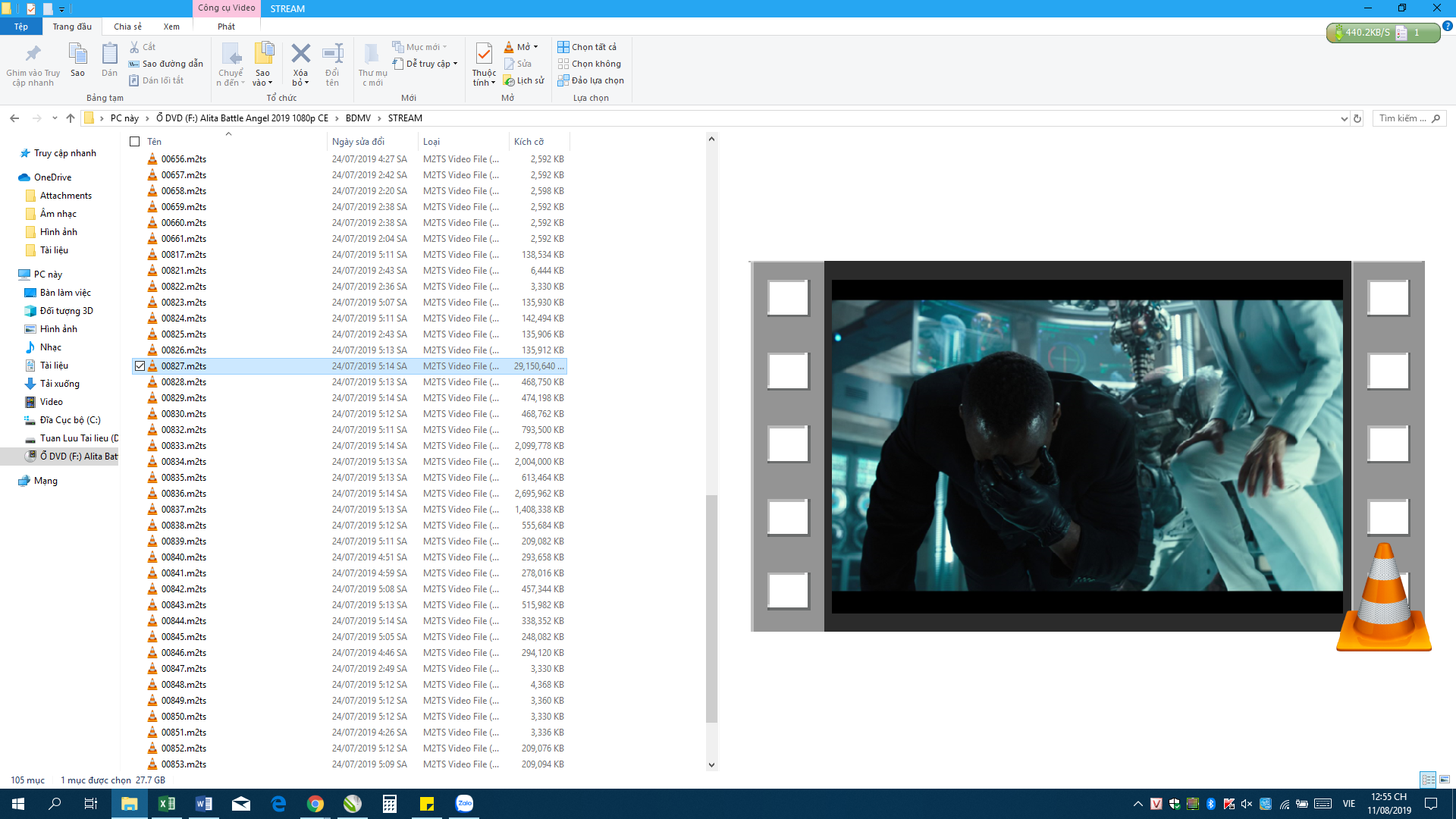This screenshot has height=819, width=1456.
Task: Click the Rename (Đổi tên) icon
Action: (x=332, y=53)
